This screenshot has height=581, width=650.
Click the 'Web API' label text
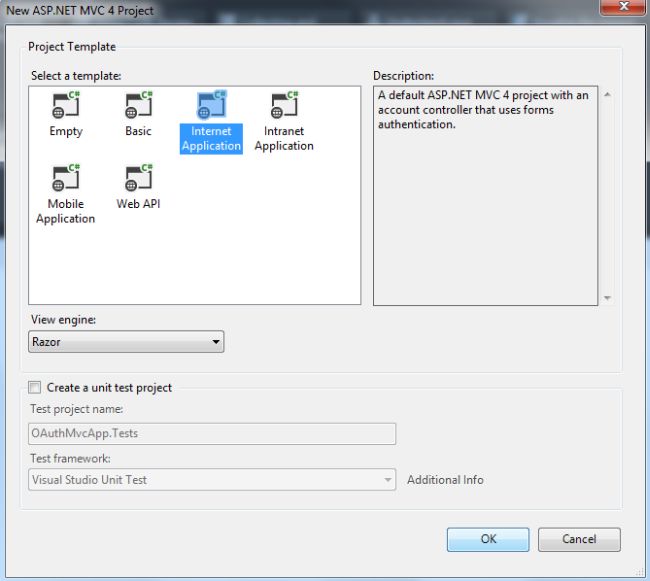coord(138,204)
